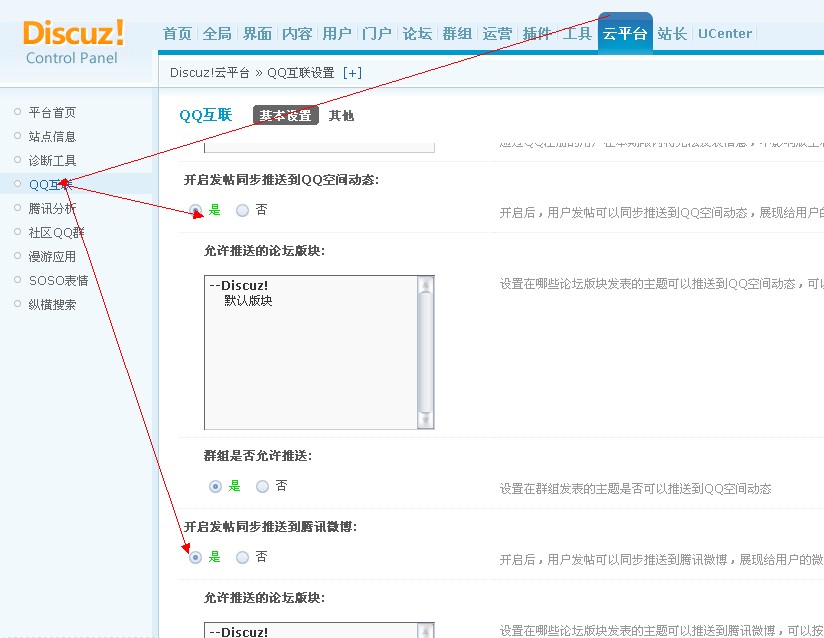Viewport: 824px width, 638px height.
Task: Open the 门户 top menu
Action: click(377, 34)
